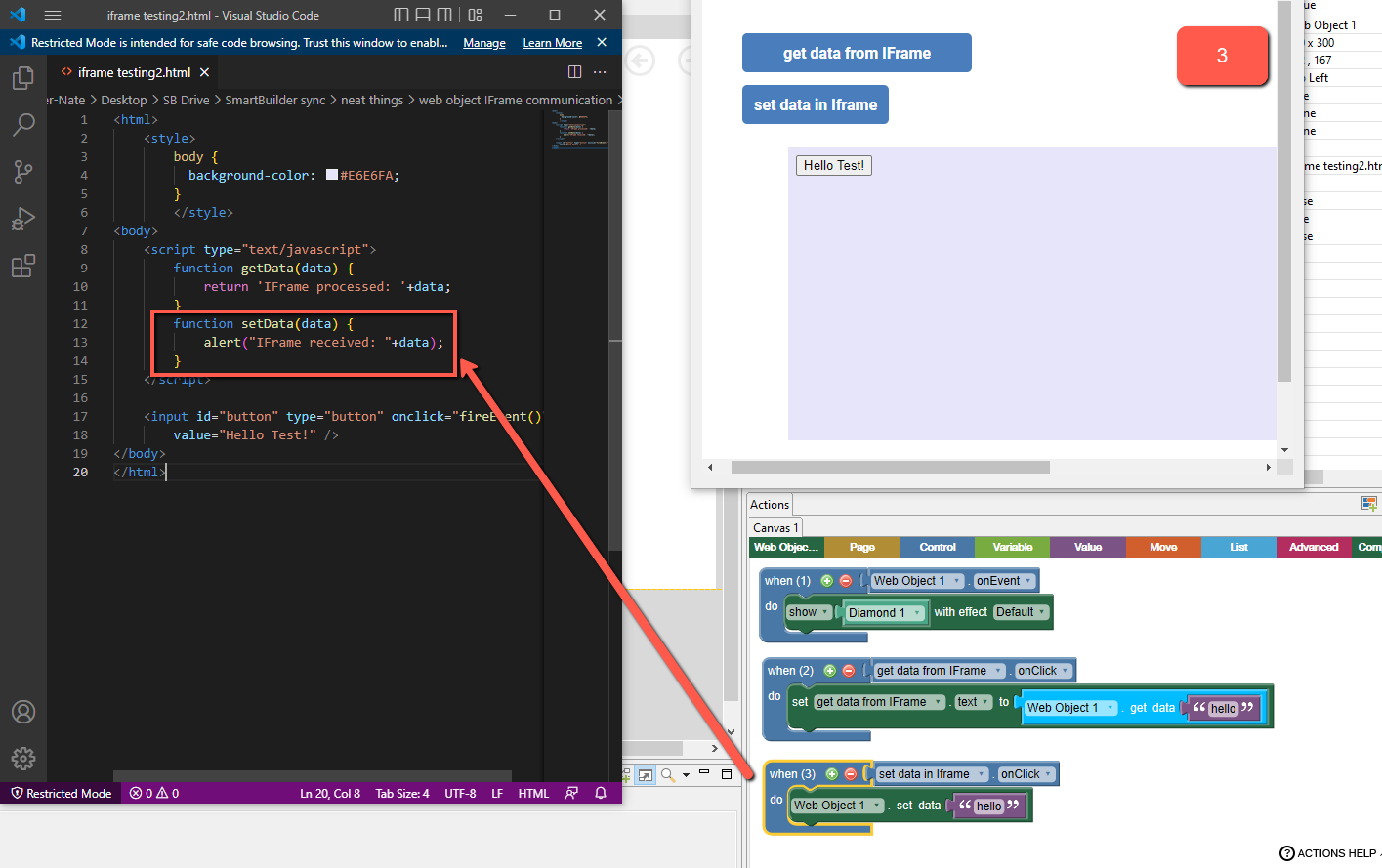
Task: Click the notifications bell in status bar
Action: tap(601, 793)
